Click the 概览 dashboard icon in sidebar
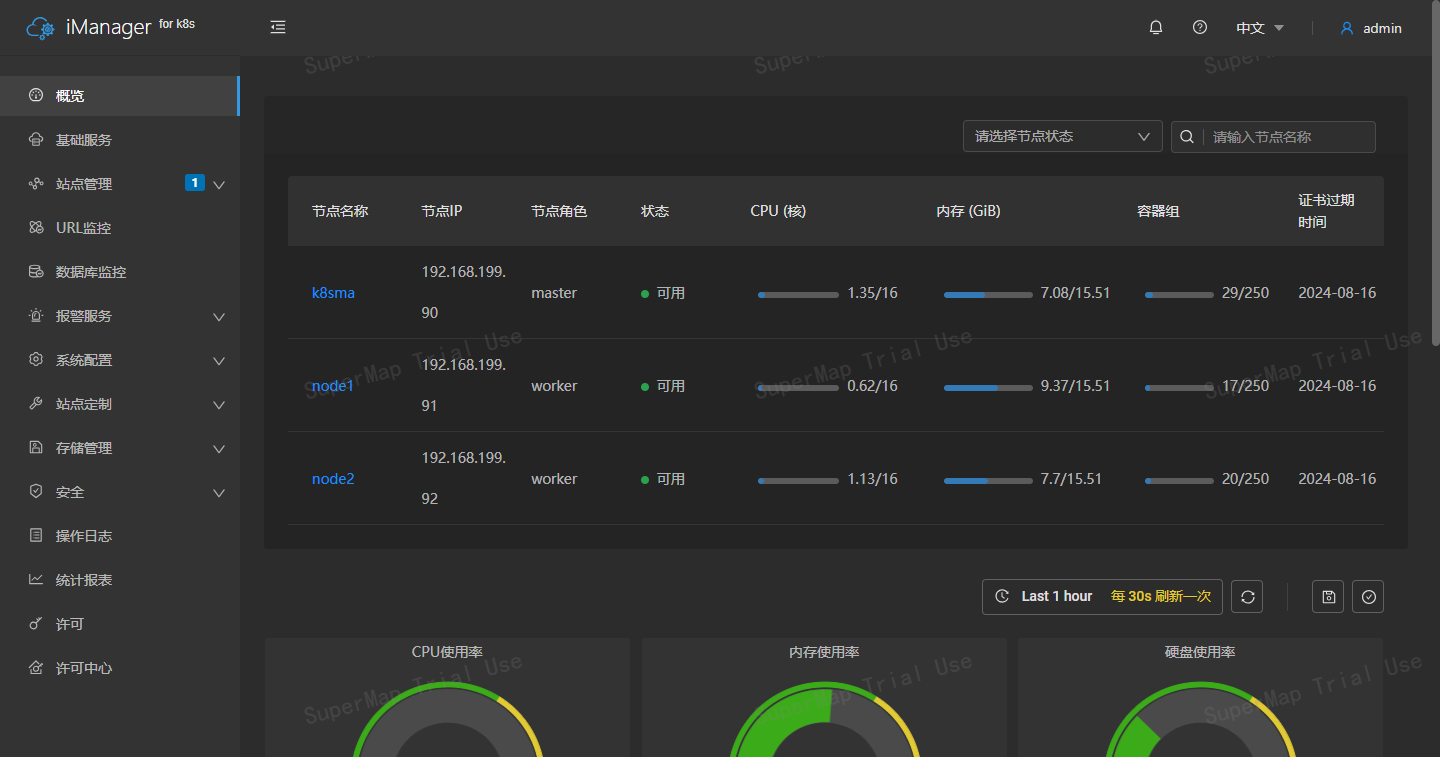Image resolution: width=1440 pixels, height=757 pixels. point(36,96)
